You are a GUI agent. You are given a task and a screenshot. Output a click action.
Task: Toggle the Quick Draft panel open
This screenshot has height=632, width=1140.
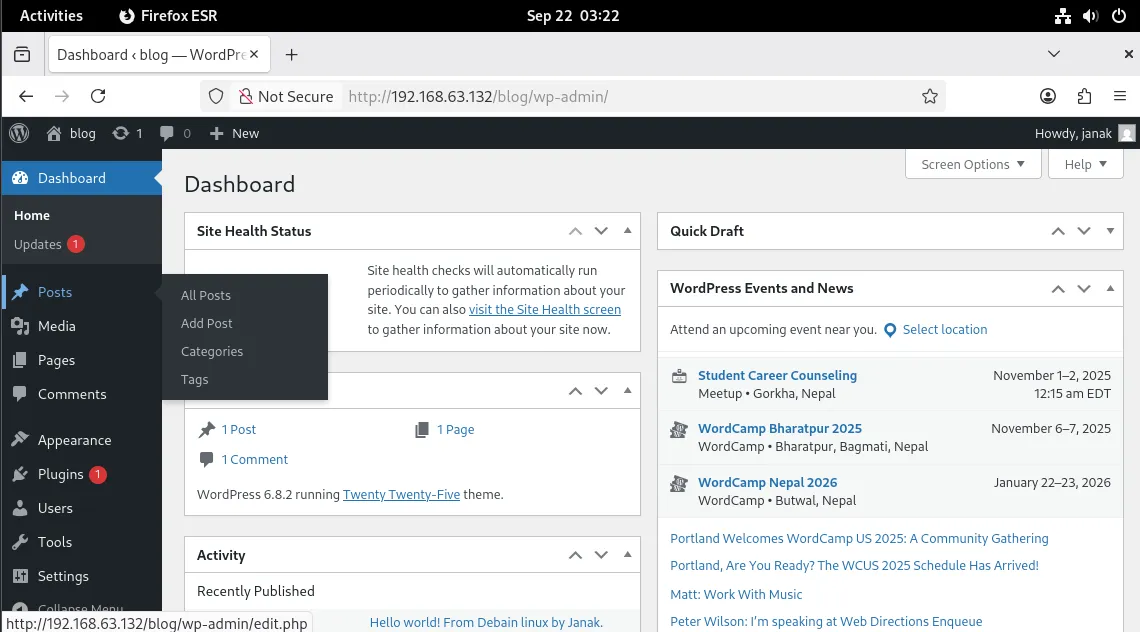pos(1110,231)
